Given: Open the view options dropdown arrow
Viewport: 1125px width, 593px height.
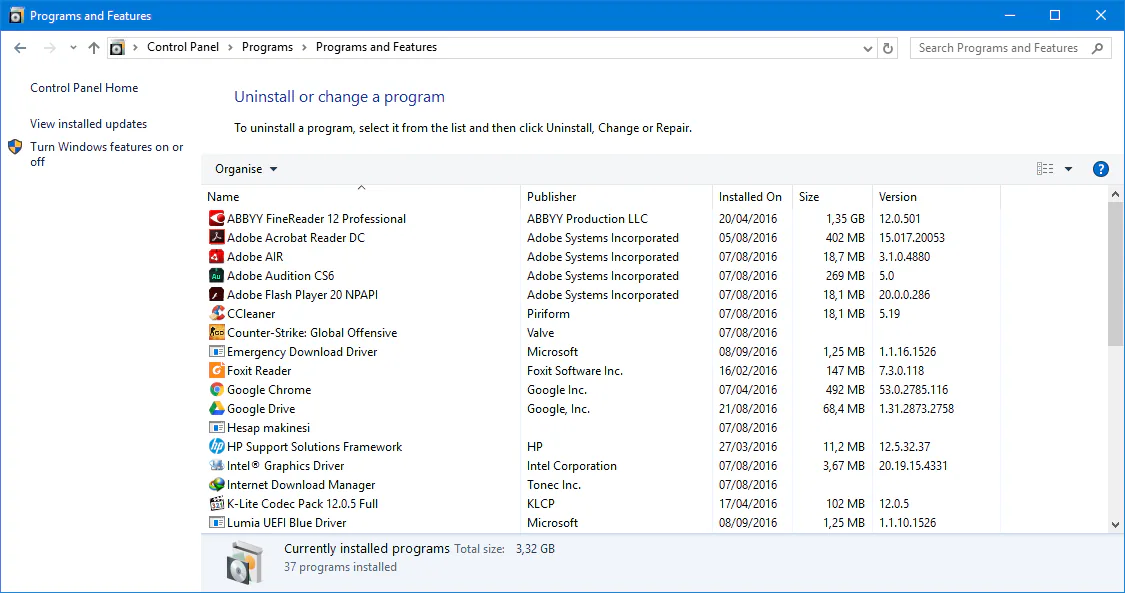Looking at the screenshot, I should (1068, 169).
